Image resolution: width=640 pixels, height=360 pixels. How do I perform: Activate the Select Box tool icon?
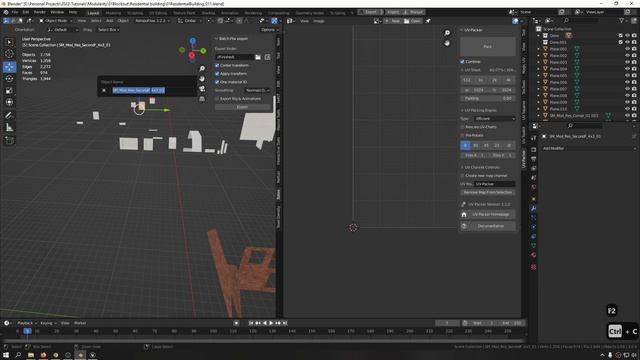[9, 42]
